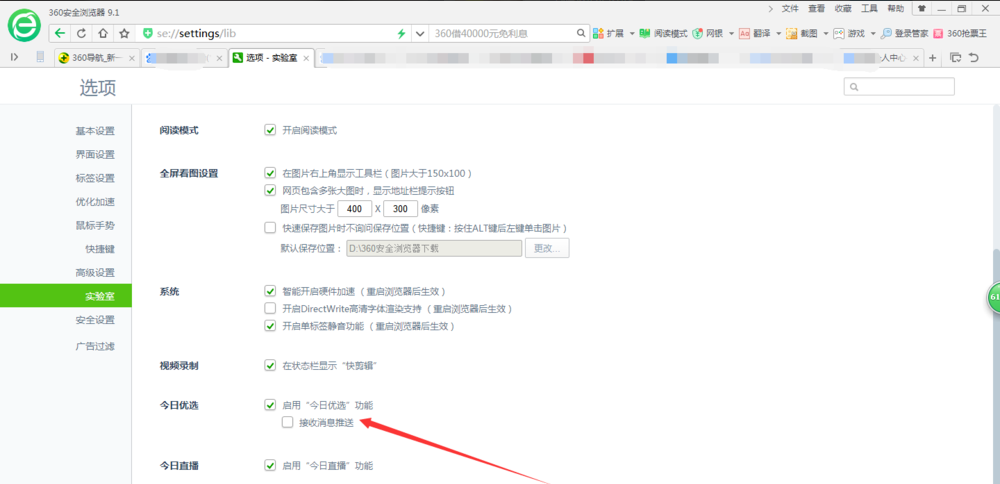Open 广告过滤 in sidebar
Image resolution: width=1000 pixels, height=484 pixels.
[95, 346]
